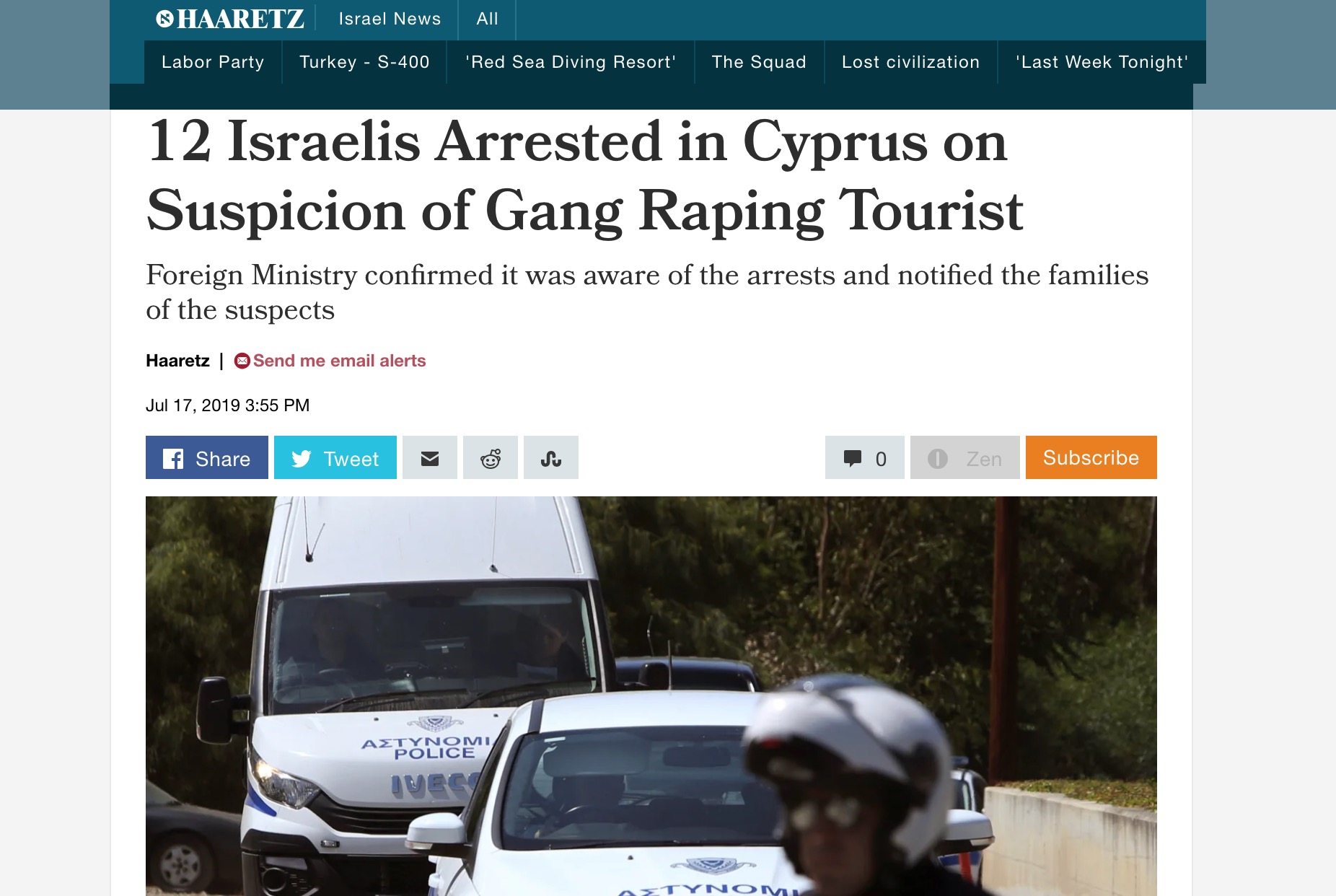Open Lost civilization topic

click(x=911, y=62)
